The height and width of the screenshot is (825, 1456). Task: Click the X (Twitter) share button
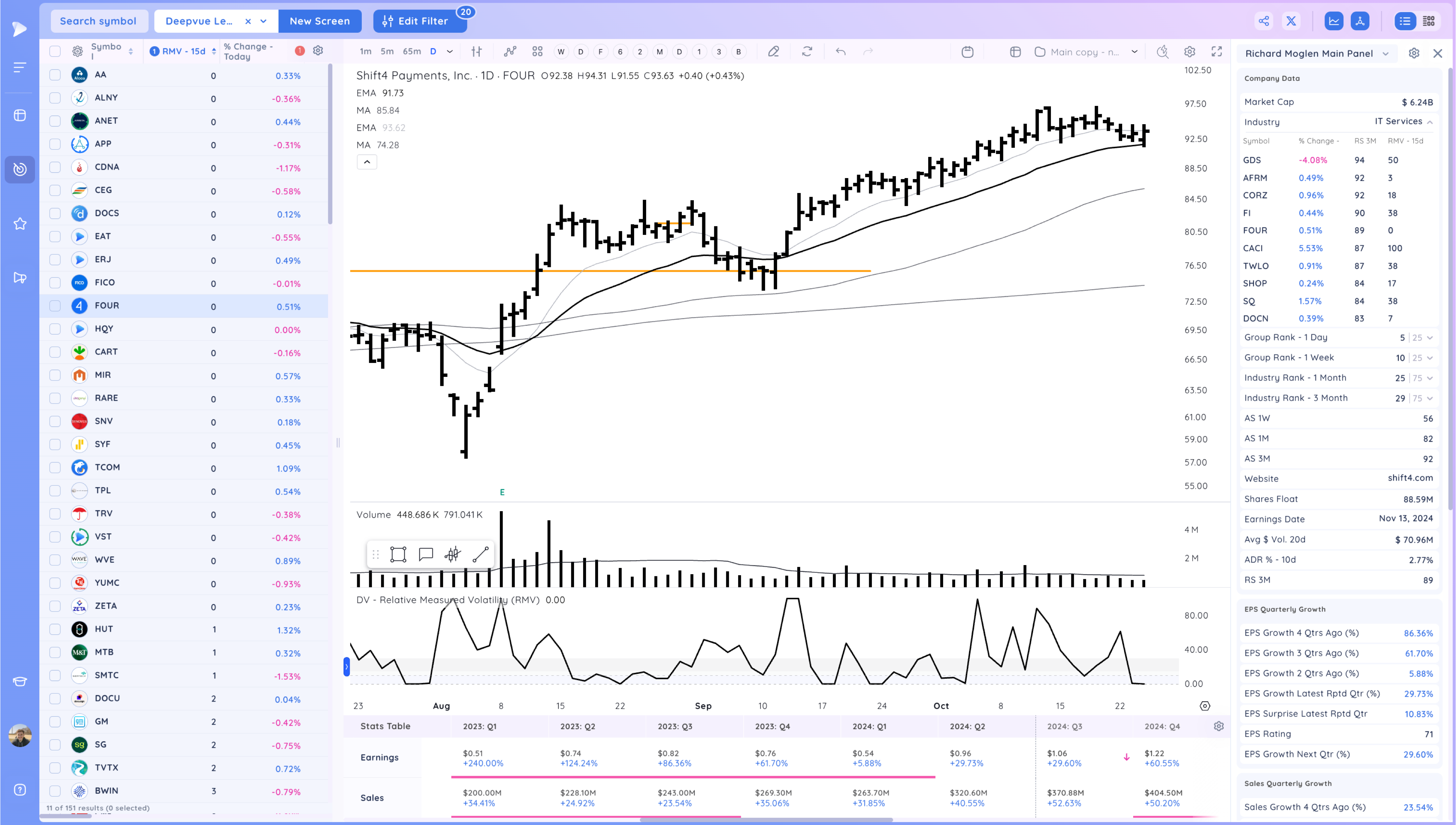[1291, 21]
